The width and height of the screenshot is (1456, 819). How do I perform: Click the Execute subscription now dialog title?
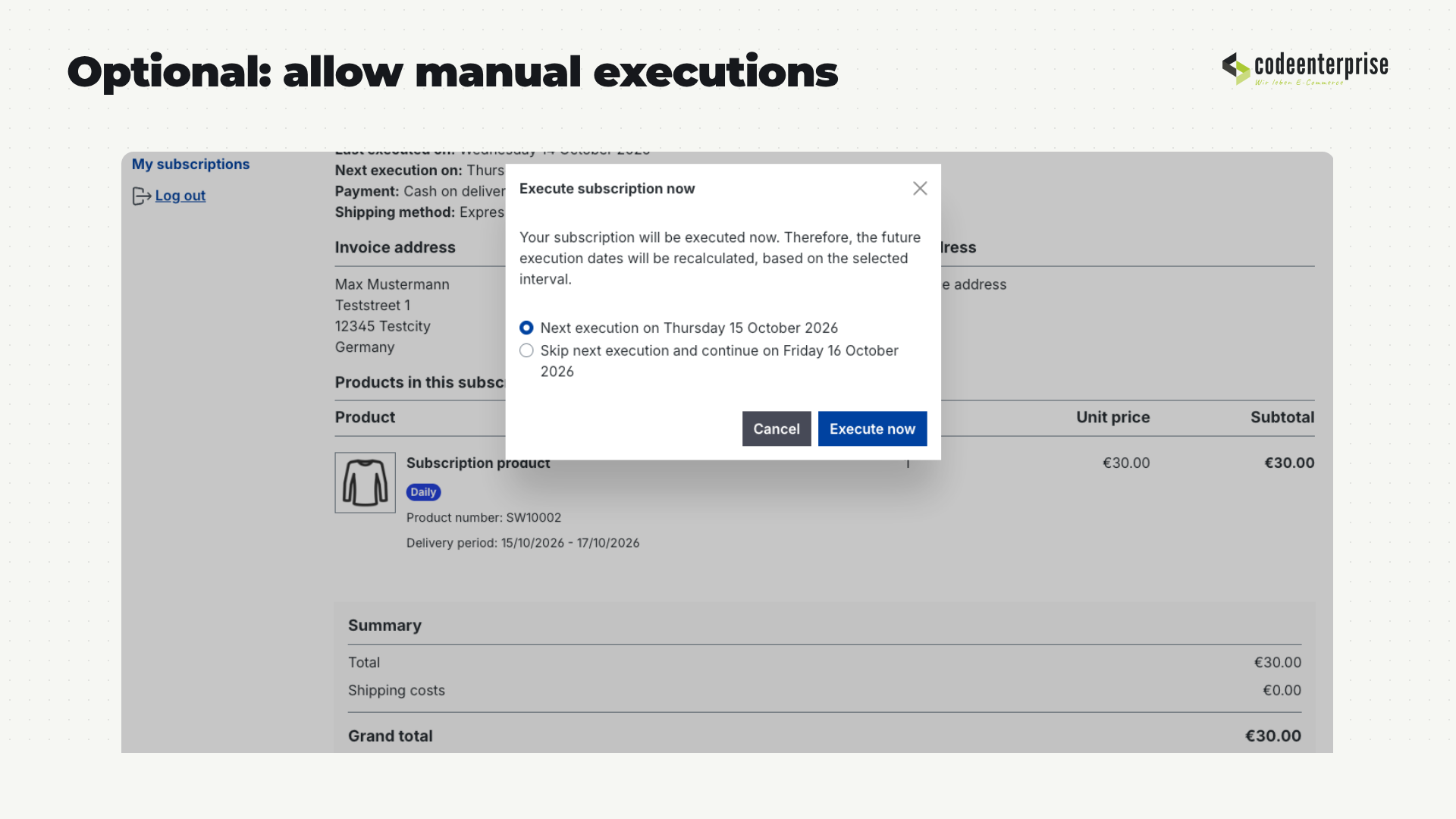(x=607, y=189)
